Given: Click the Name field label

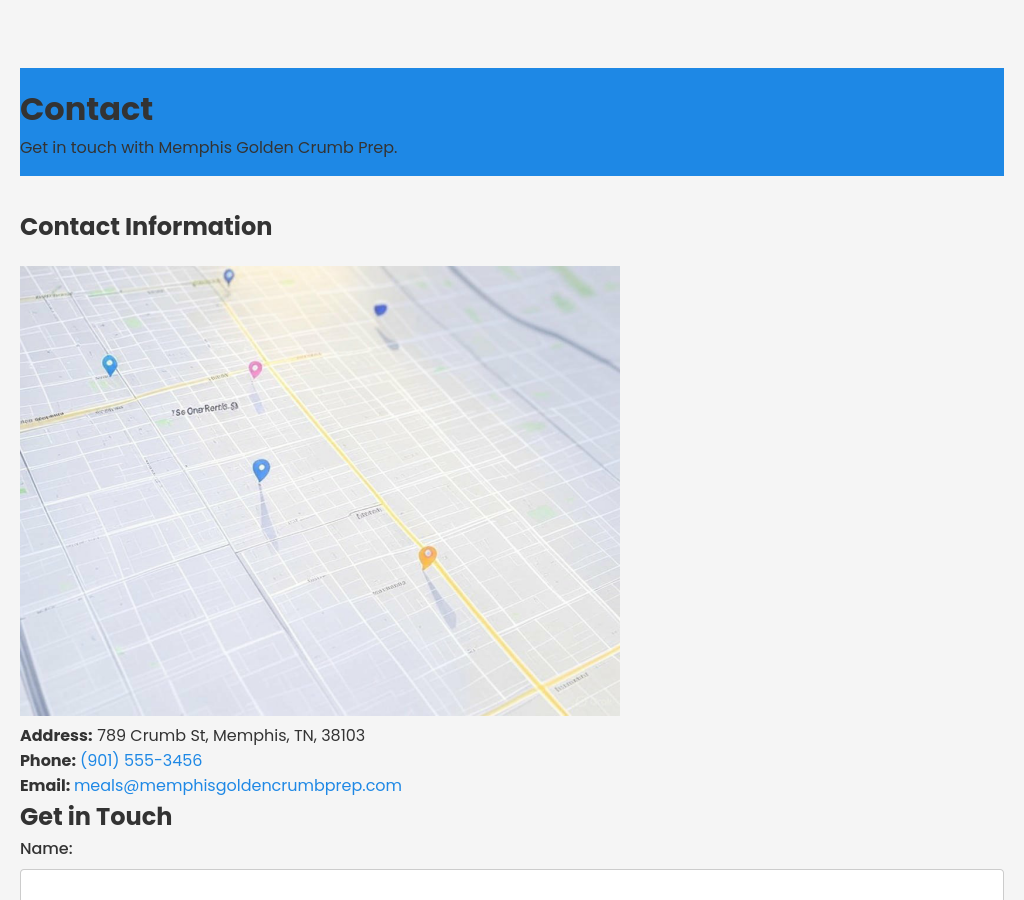Looking at the screenshot, I should point(46,849).
